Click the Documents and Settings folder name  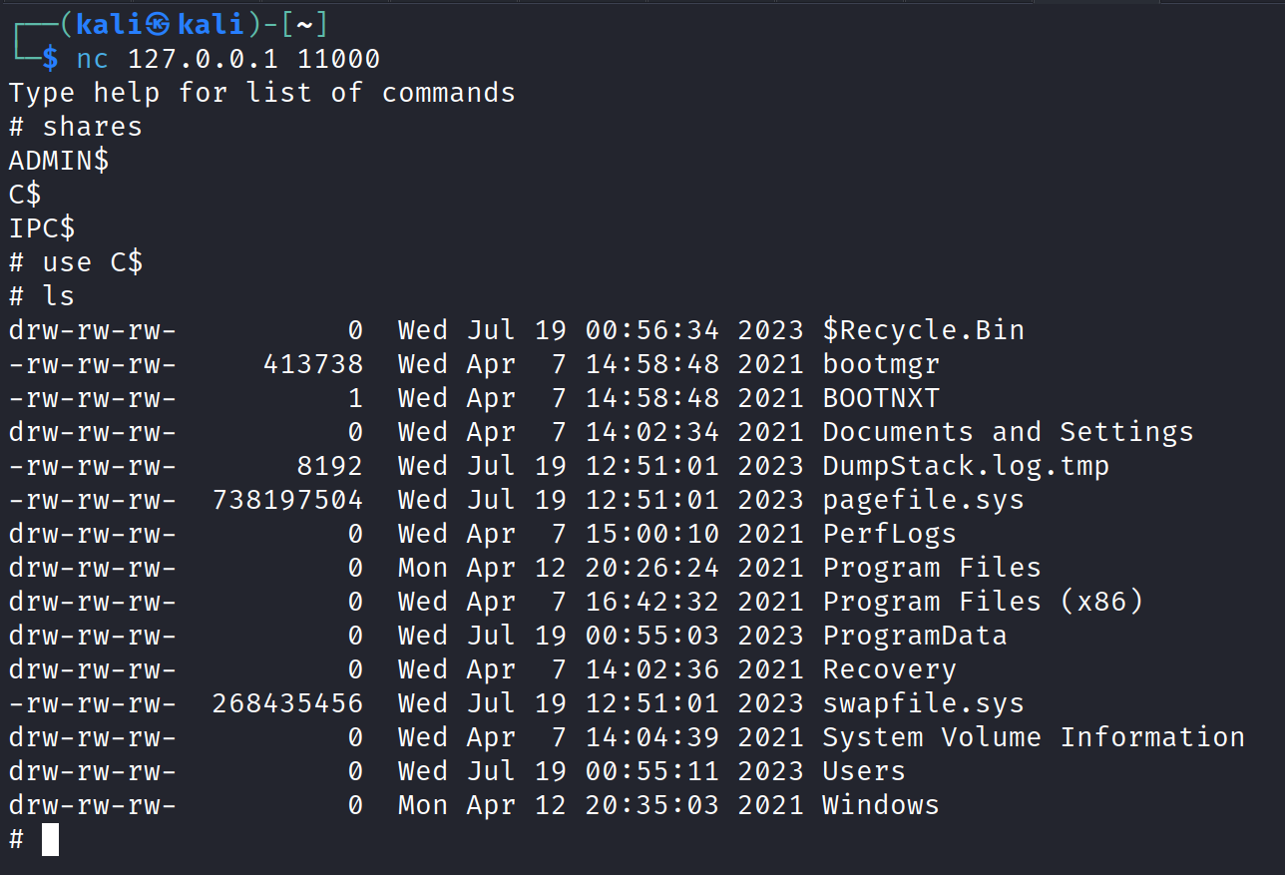pos(1008,432)
